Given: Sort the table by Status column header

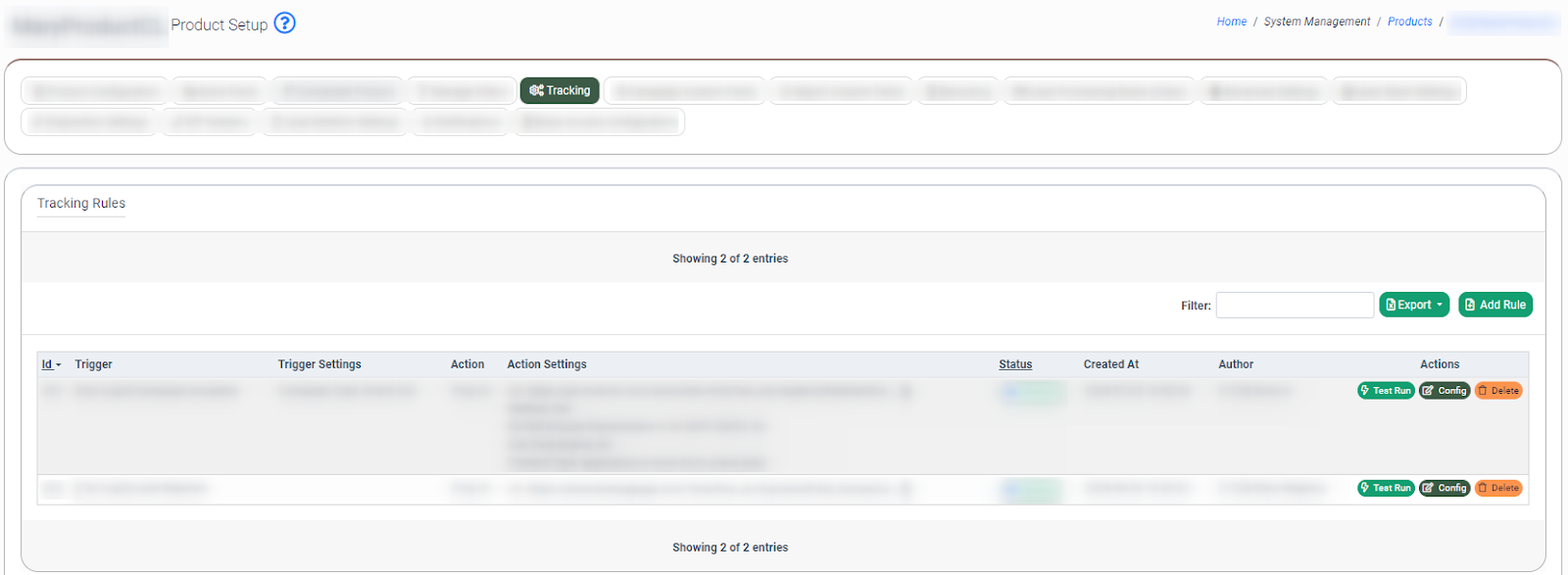Looking at the screenshot, I should [x=1015, y=364].
